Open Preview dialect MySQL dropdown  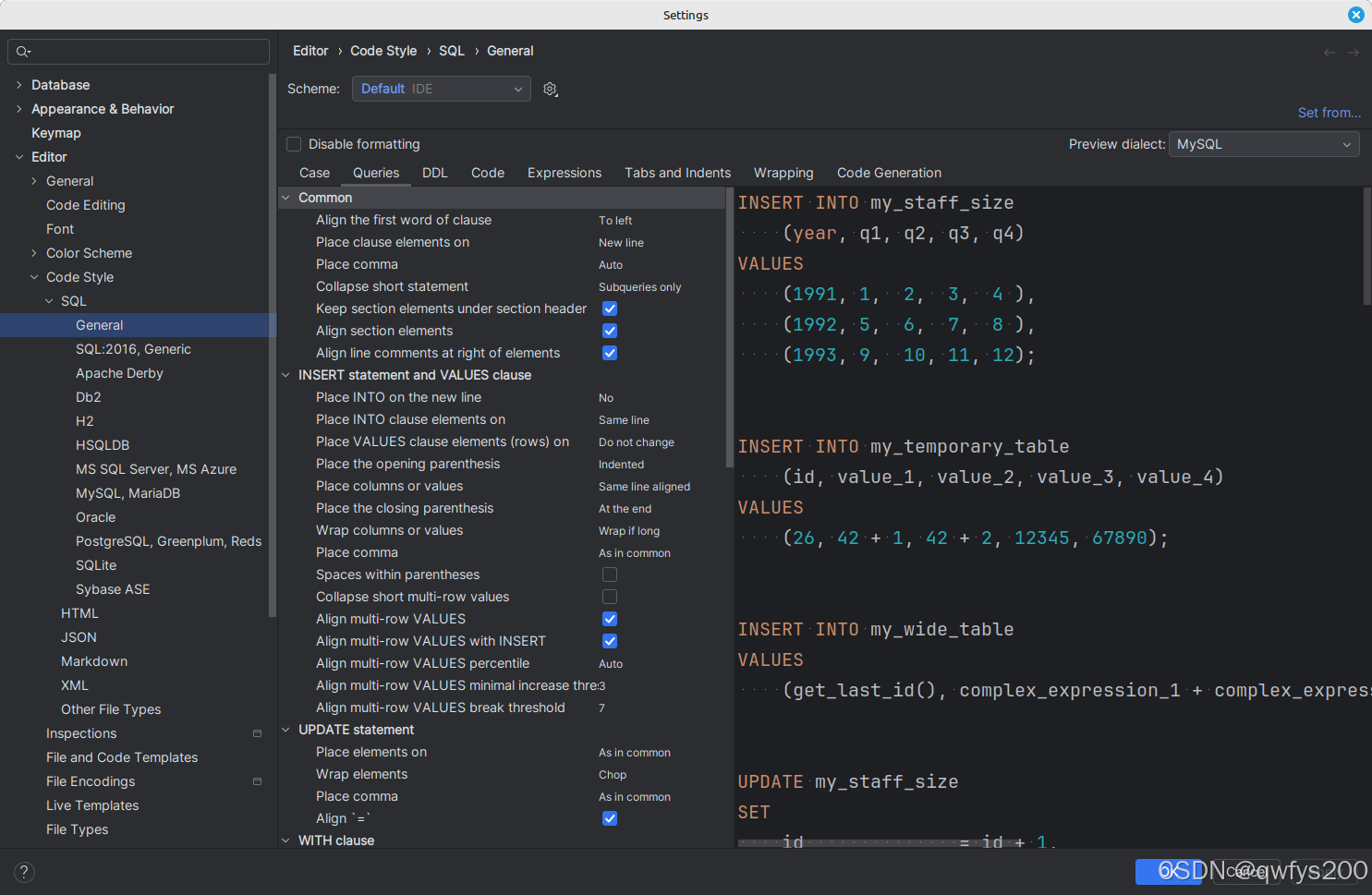[1264, 144]
